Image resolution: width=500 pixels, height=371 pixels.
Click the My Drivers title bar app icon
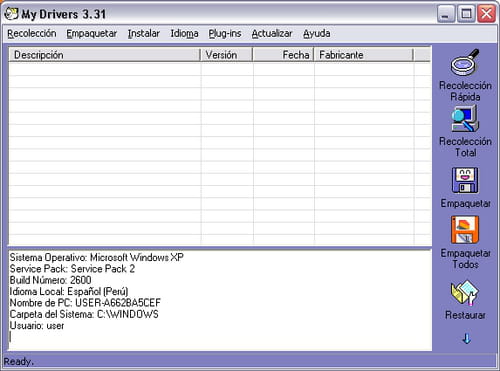[11, 14]
